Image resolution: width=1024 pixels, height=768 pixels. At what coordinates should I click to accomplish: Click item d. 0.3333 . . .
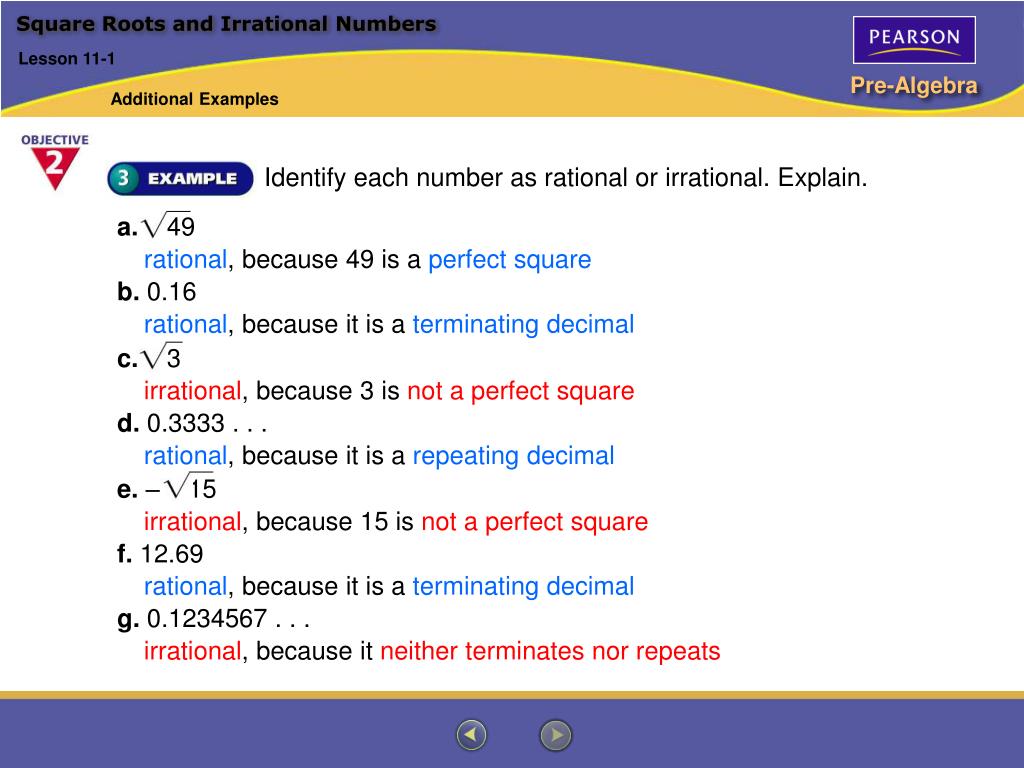(x=193, y=423)
